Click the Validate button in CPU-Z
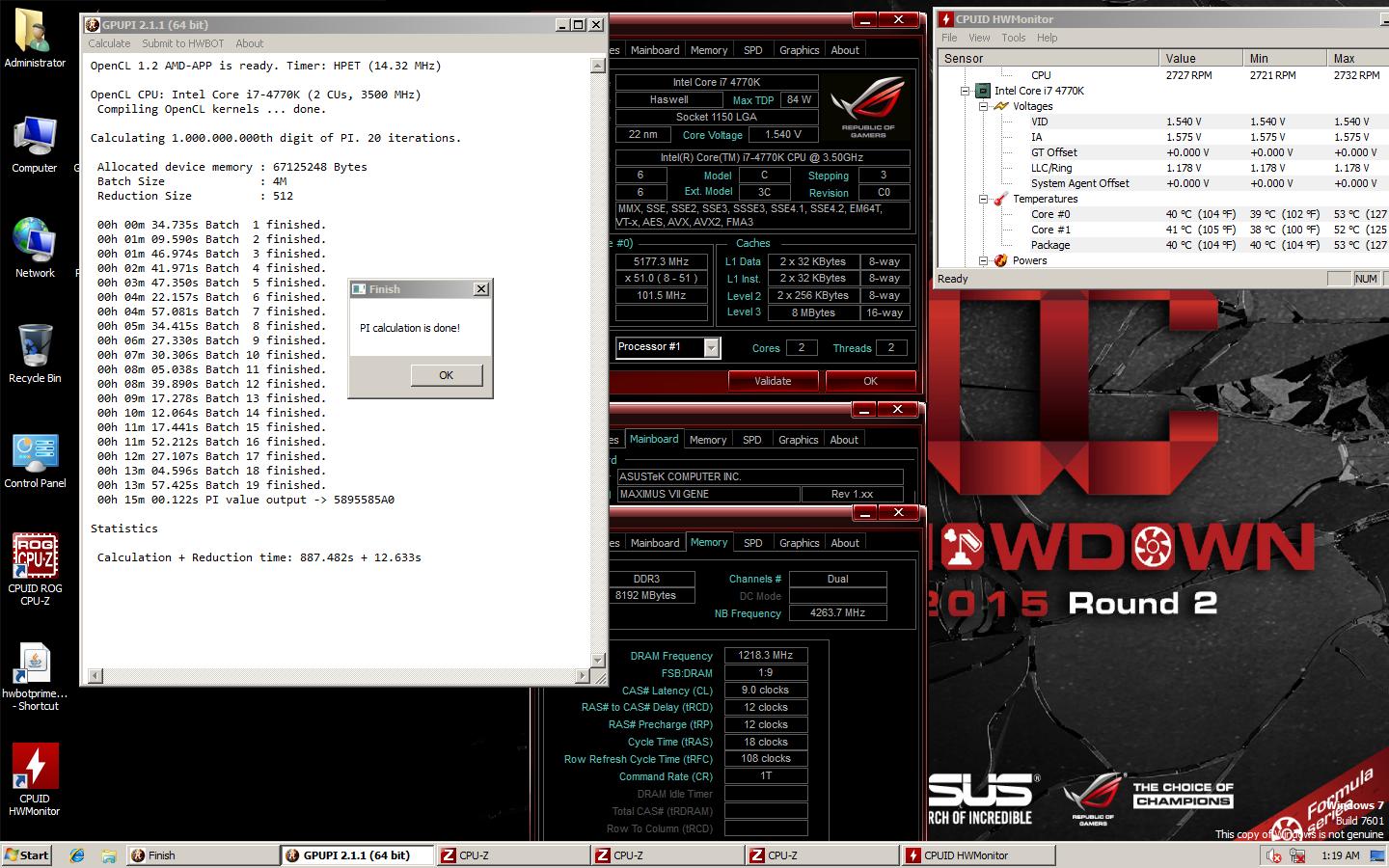 [773, 381]
